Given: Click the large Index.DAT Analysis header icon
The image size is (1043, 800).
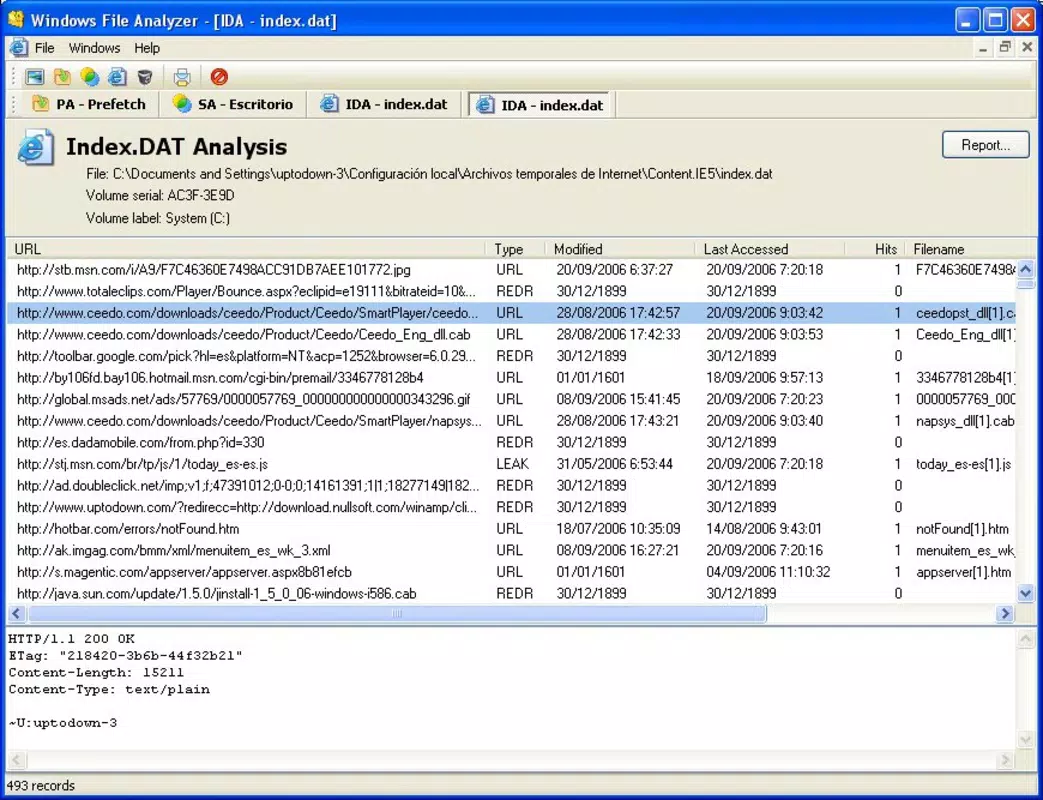Looking at the screenshot, I should [35, 148].
